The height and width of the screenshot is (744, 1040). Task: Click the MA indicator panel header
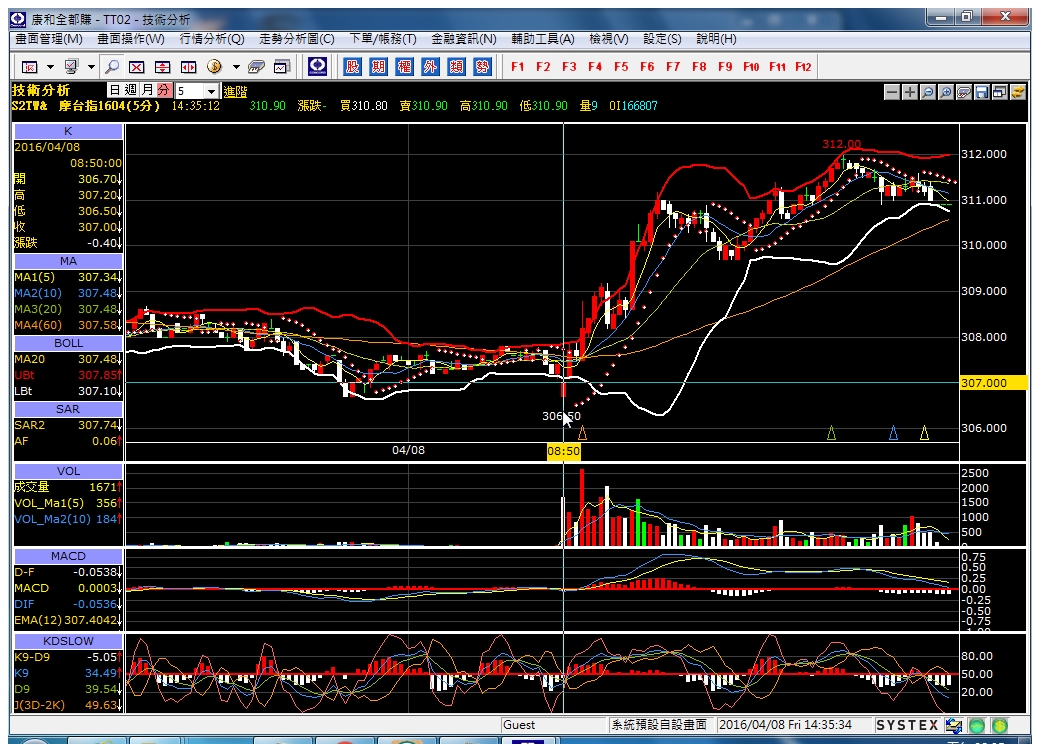coord(68,261)
